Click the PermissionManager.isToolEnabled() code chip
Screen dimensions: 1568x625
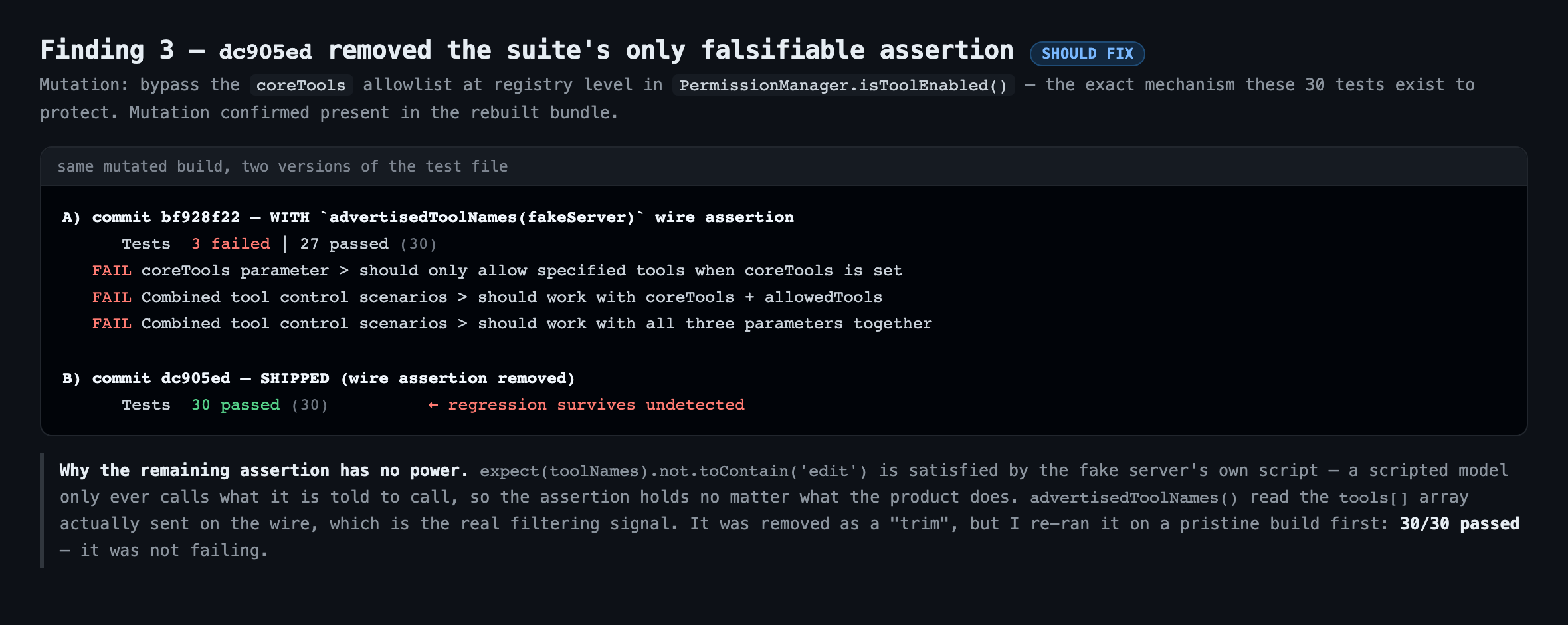coord(843,85)
